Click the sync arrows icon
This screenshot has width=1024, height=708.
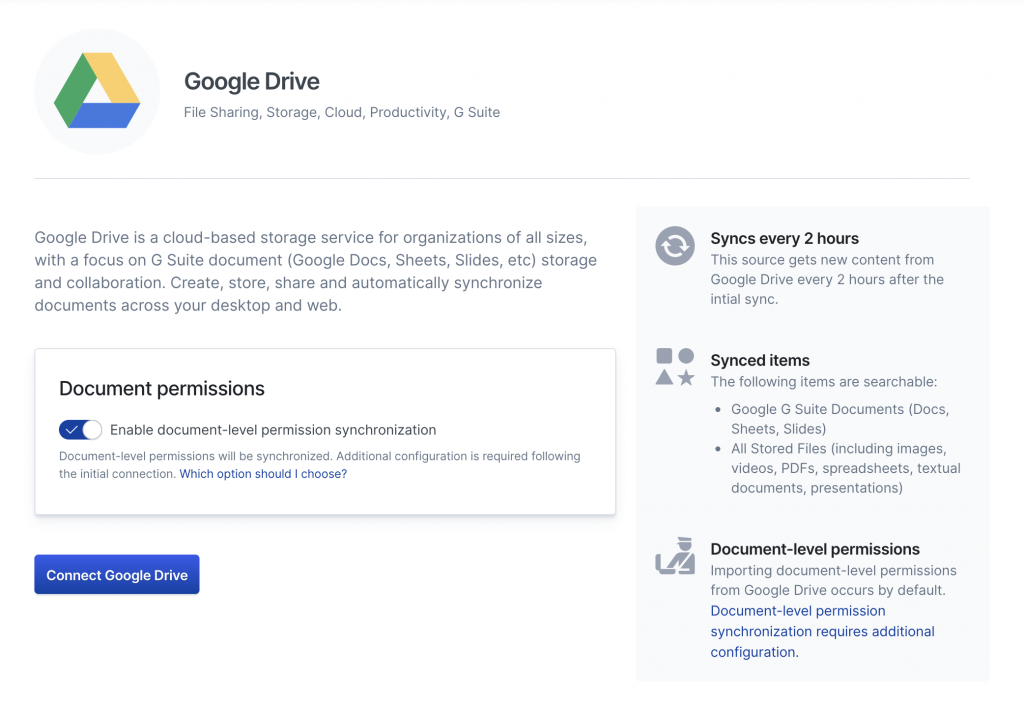(x=675, y=246)
